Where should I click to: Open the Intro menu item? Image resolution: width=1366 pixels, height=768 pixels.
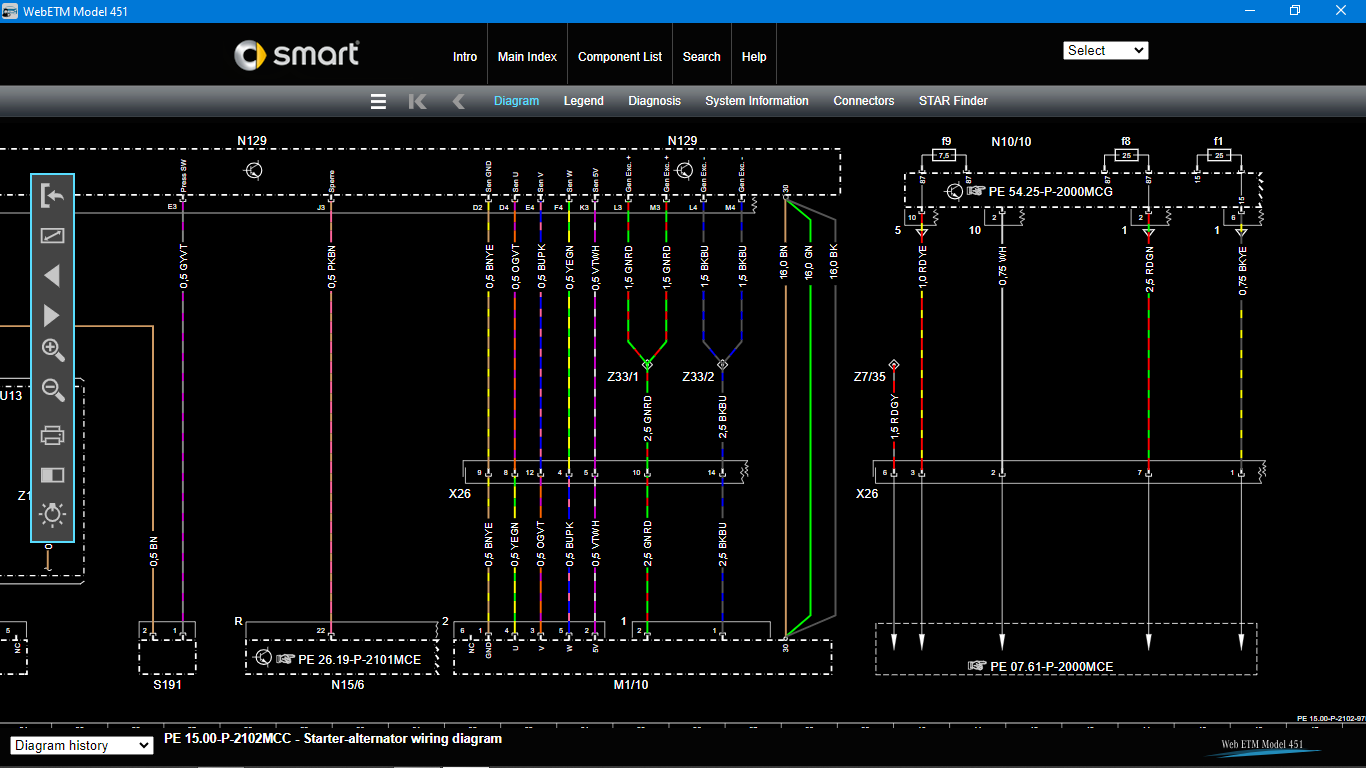(x=465, y=57)
